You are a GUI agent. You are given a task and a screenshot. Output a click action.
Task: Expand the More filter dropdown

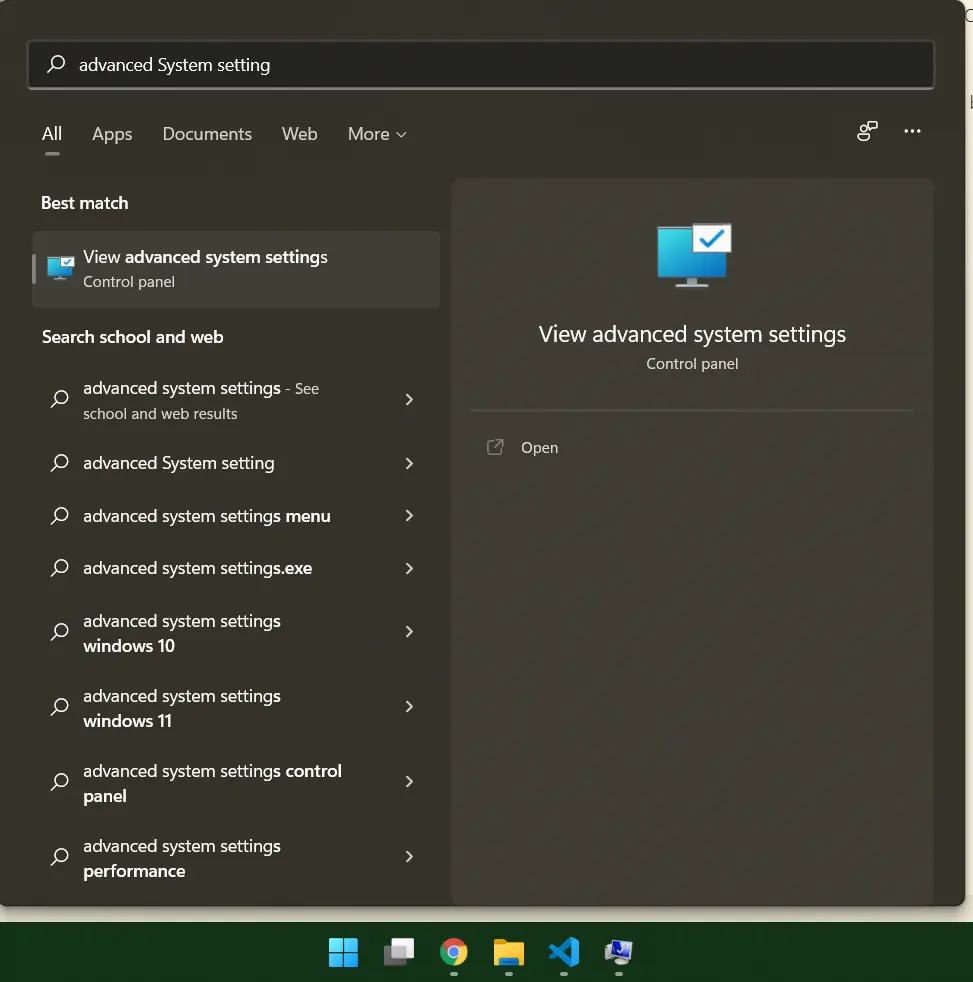(377, 134)
